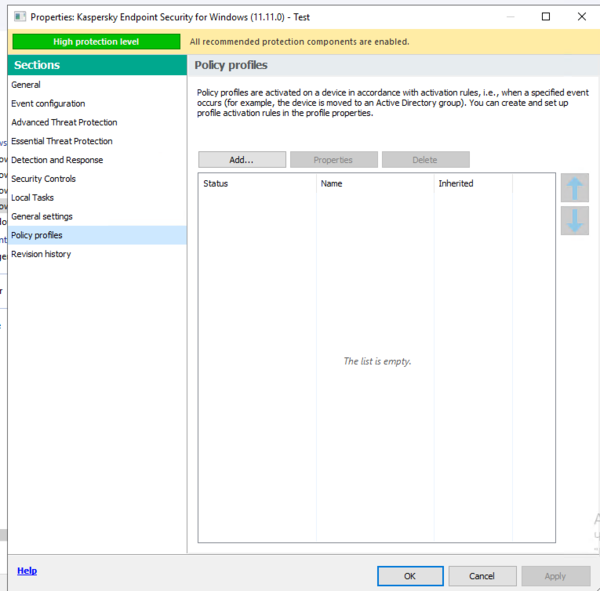This screenshot has height=591, width=600.
Task: Click the move profile down arrow
Action: tap(574, 220)
